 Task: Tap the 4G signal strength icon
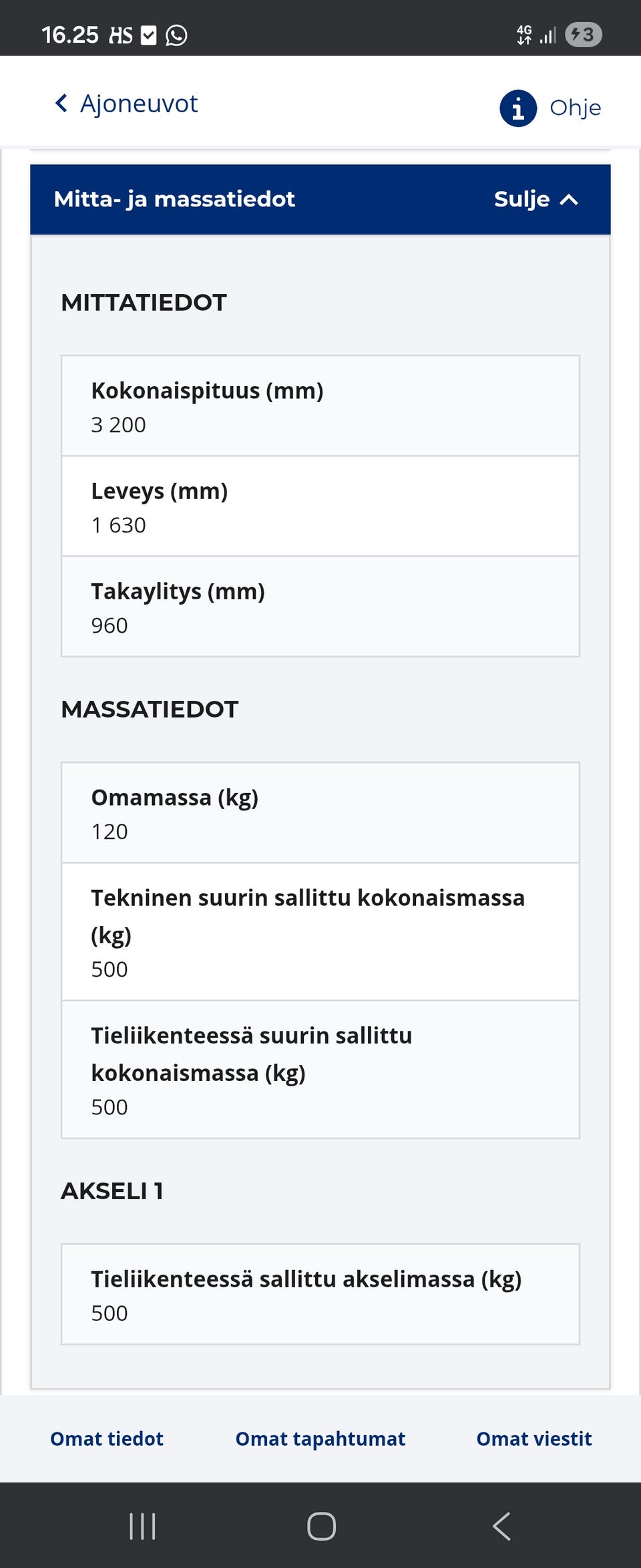tap(536, 35)
